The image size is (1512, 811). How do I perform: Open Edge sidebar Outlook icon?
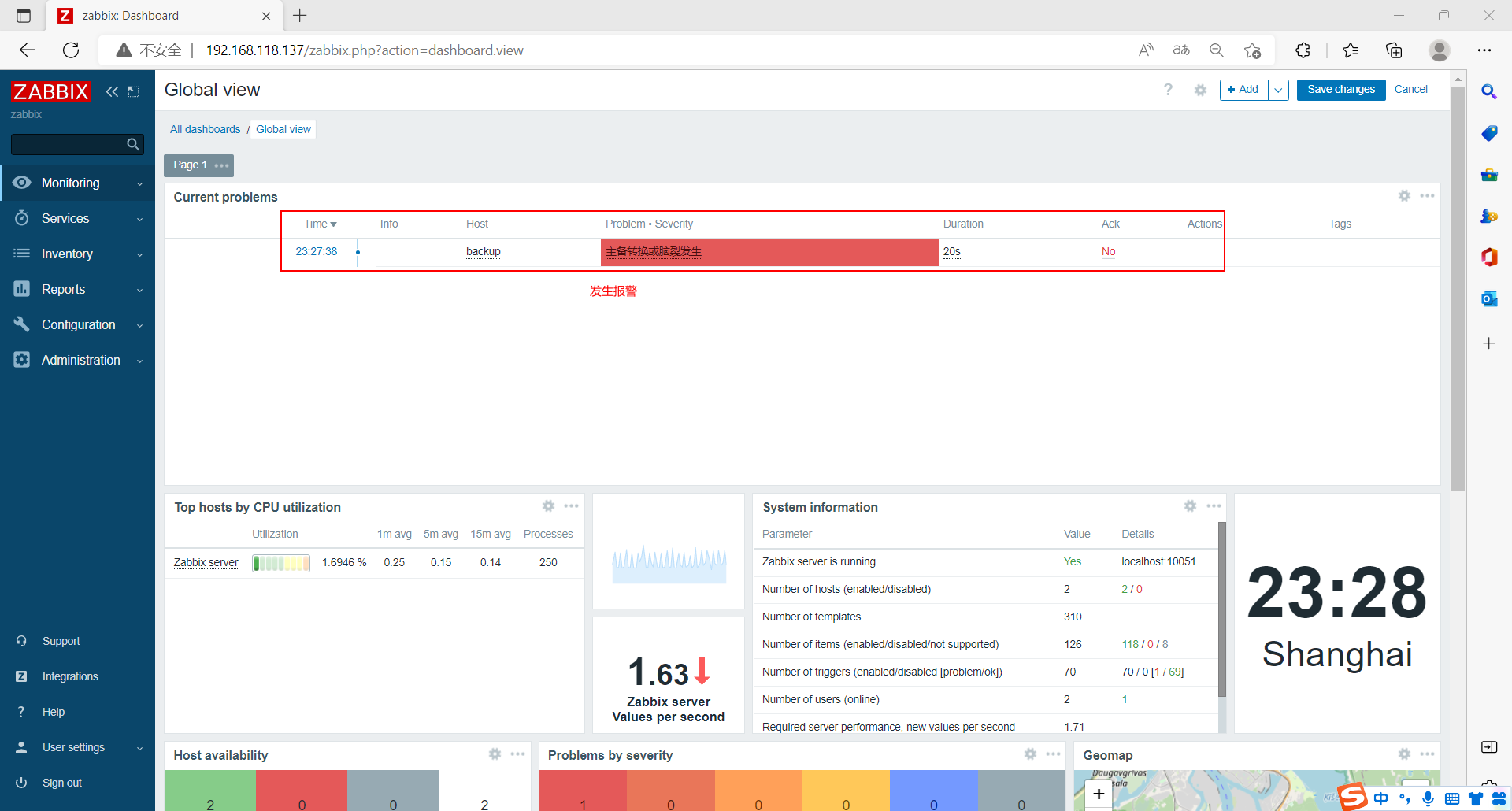coord(1488,298)
